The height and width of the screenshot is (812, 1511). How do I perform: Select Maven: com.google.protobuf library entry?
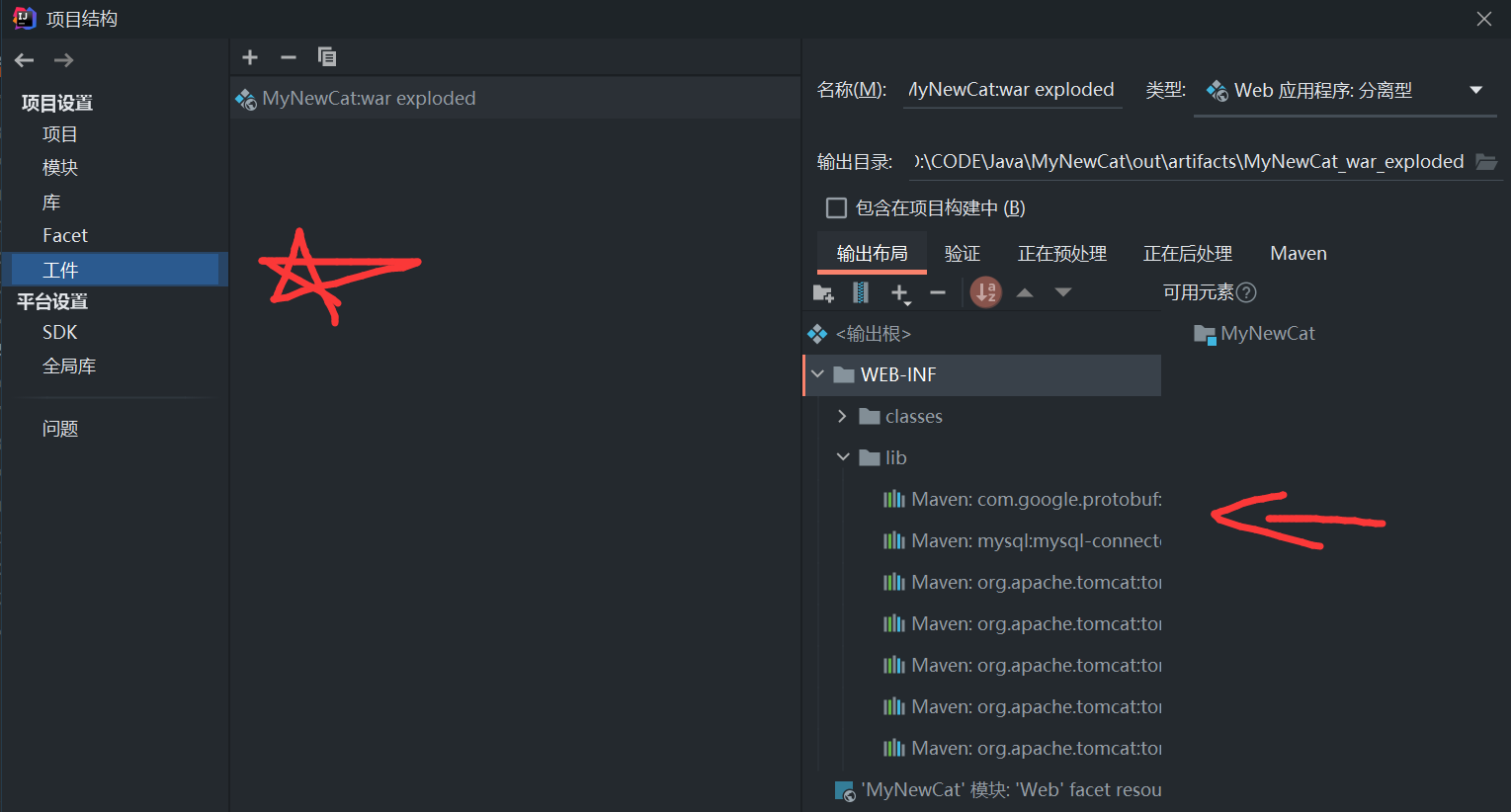pyautogui.click(x=1022, y=500)
